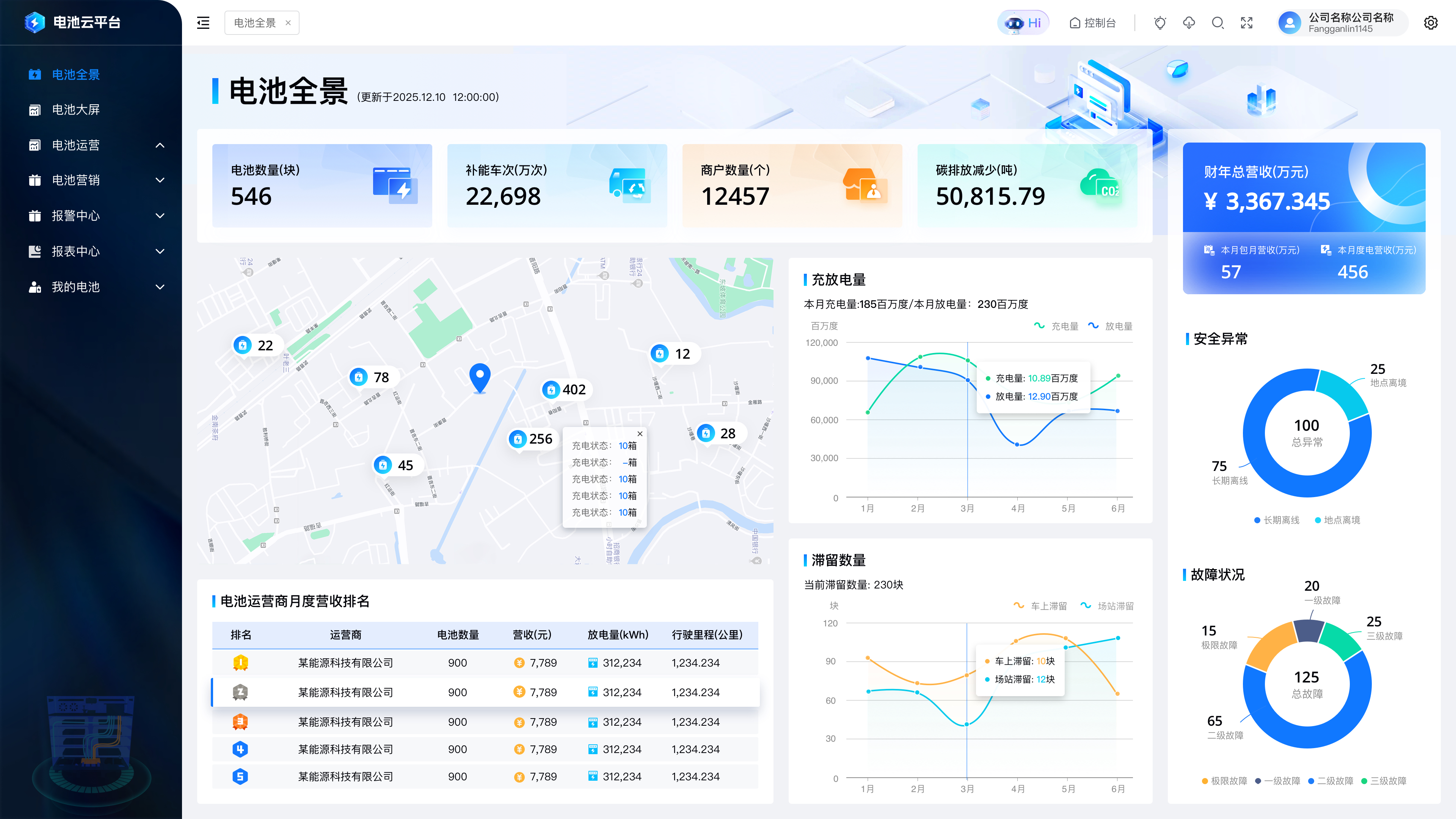1456x819 pixels.
Task: Click the cloud download icon
Action: [1189, 23]
